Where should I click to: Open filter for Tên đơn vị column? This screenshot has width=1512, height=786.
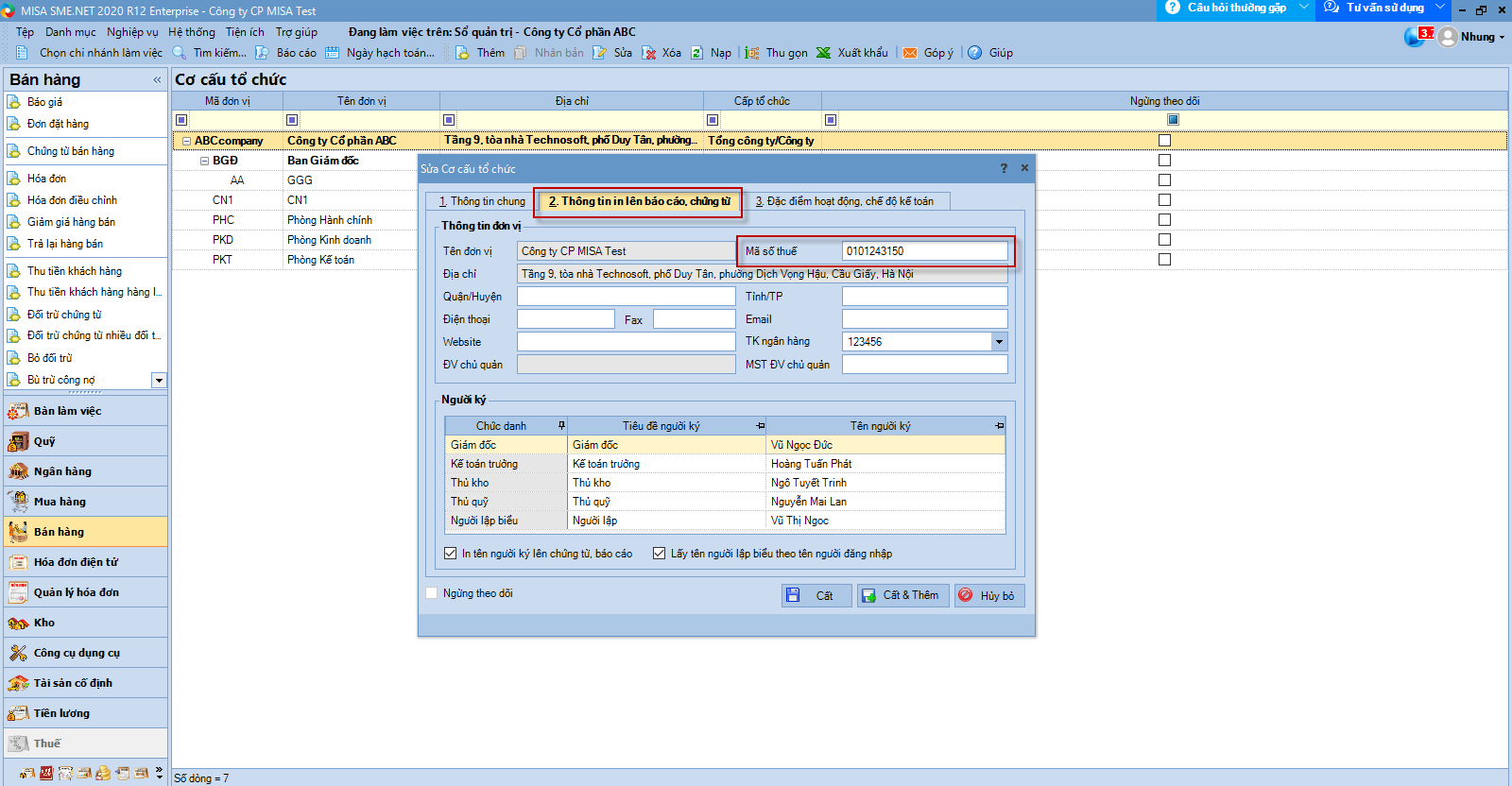[x=292, y=120]
